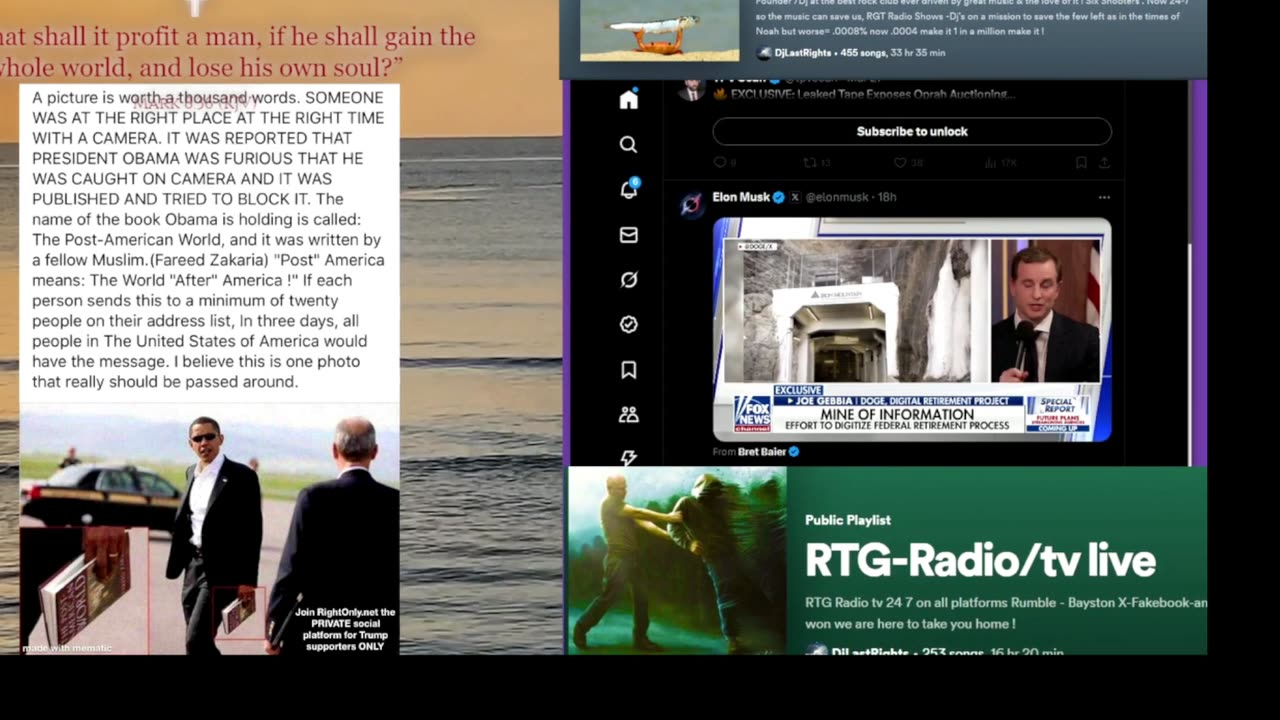Screen dimensions: 1280x720
Task: Click the Public Playlist label
Action: (x=848, y=520)
